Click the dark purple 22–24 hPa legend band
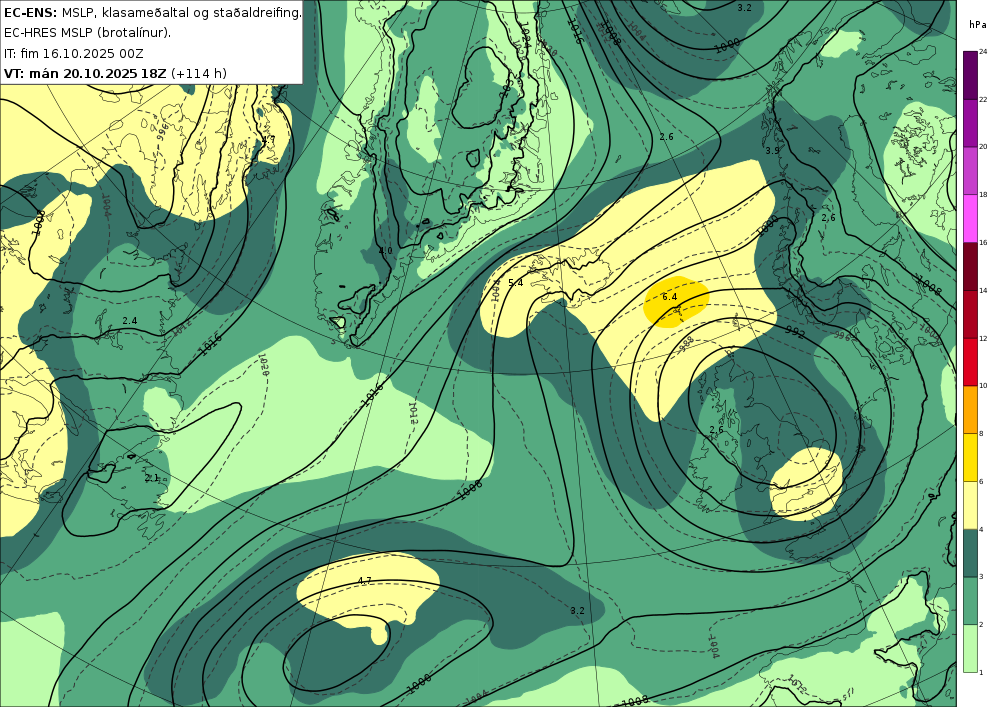Viewport: 1000px width, 707px height. (970, 75)
